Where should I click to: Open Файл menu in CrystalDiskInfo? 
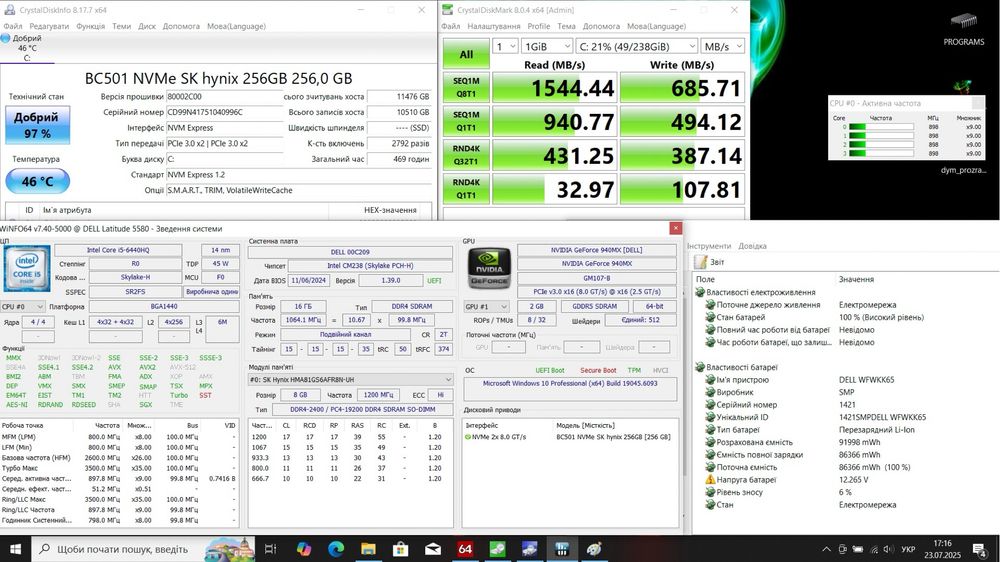pyautogui.click(x=13, y=26)
